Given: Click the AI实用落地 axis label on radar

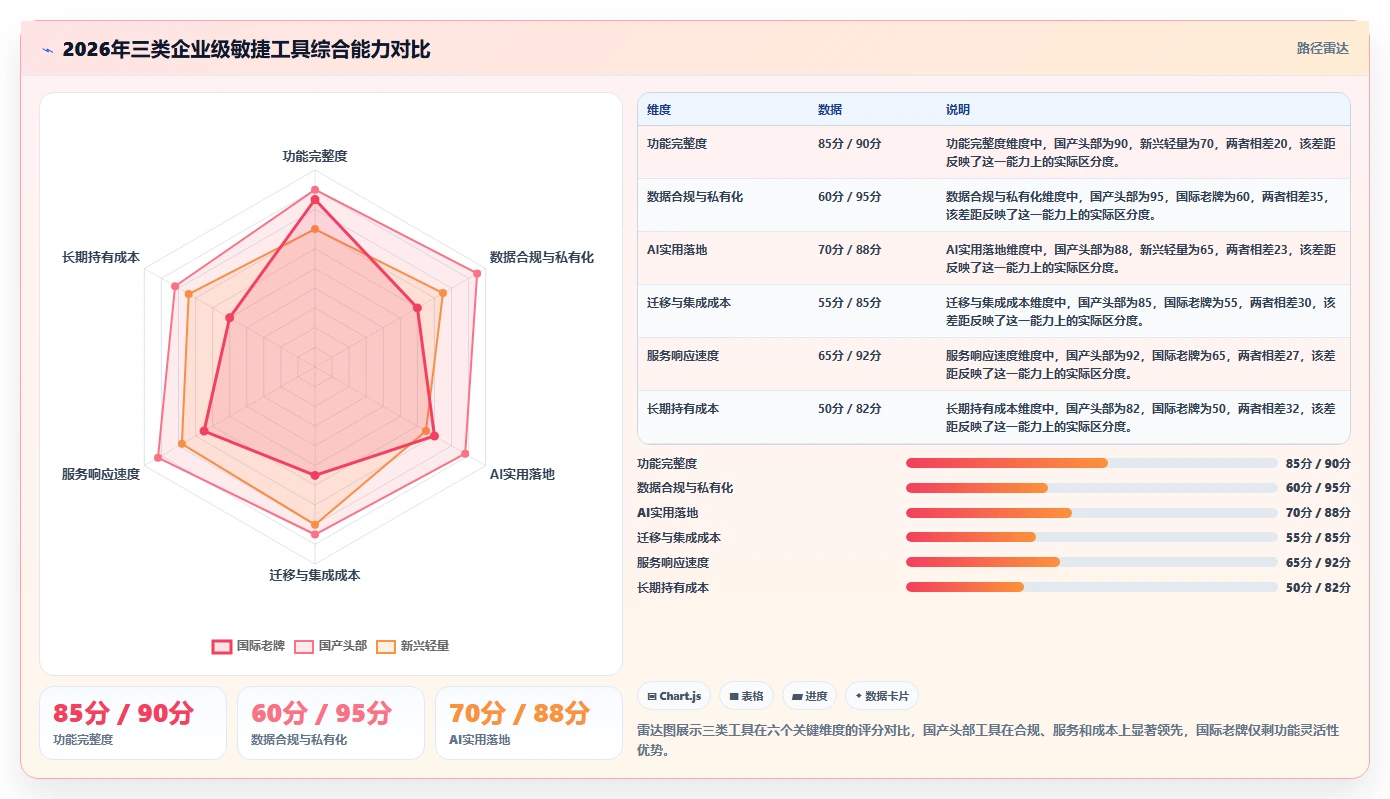Looking at the screenshot, I should point(522,474).
